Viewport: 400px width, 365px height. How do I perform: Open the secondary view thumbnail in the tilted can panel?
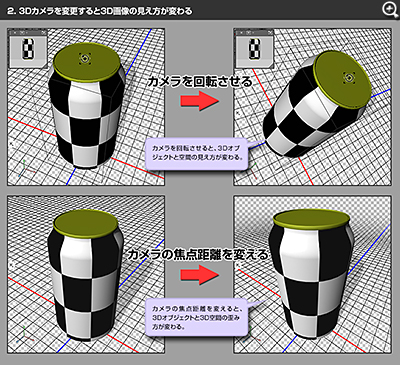[x=254, y=49]
